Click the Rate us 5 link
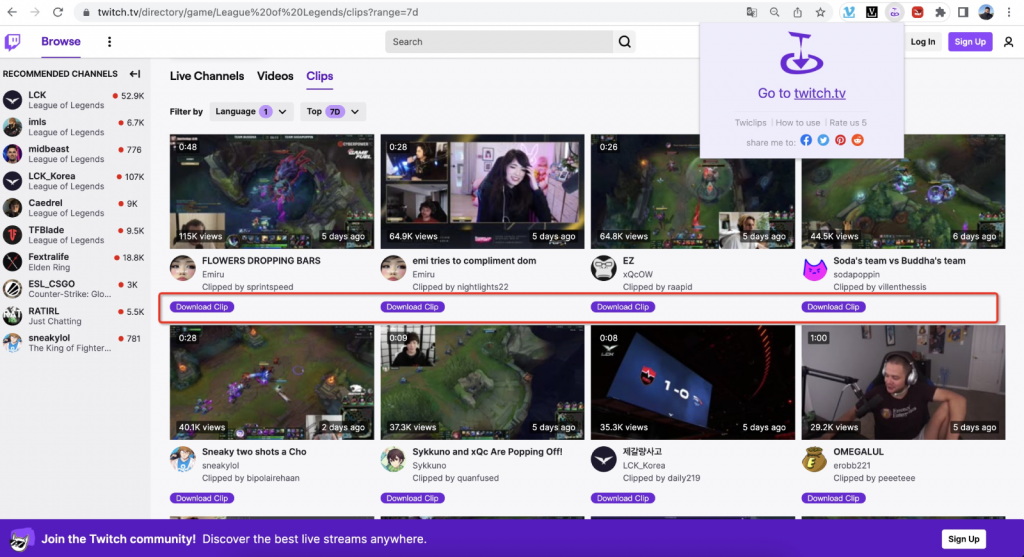This screenshot has width=1024, height=557. pos(848,123)
